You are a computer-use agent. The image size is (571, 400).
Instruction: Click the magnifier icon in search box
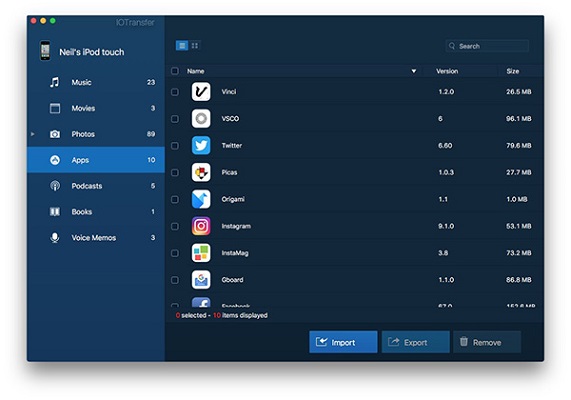[x=452, y=46]
